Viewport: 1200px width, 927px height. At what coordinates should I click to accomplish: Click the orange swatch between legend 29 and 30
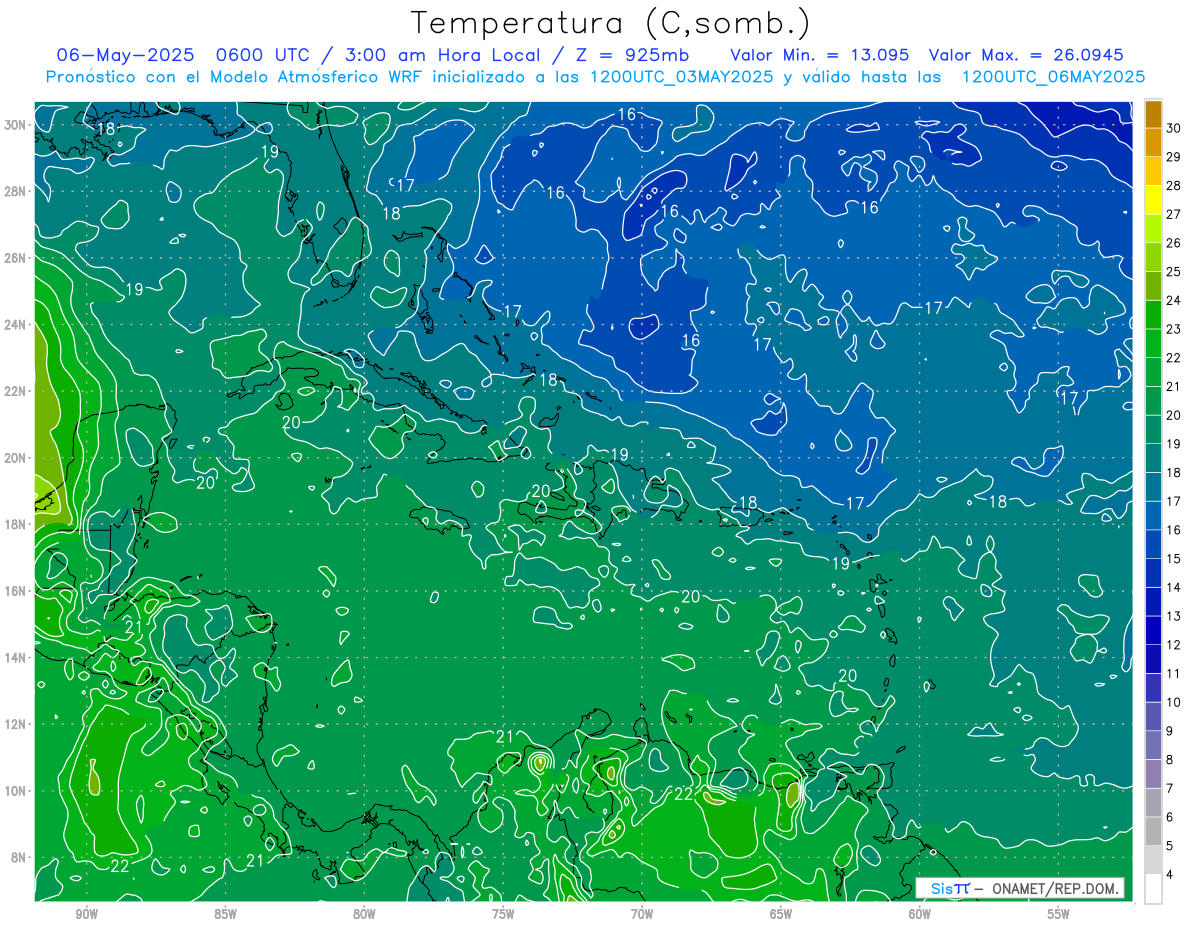1153,142
